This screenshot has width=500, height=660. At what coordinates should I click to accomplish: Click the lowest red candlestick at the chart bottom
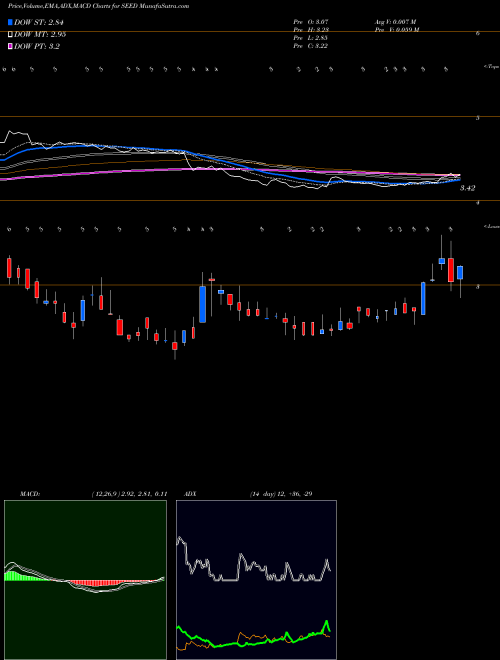[x=175, y=346]
